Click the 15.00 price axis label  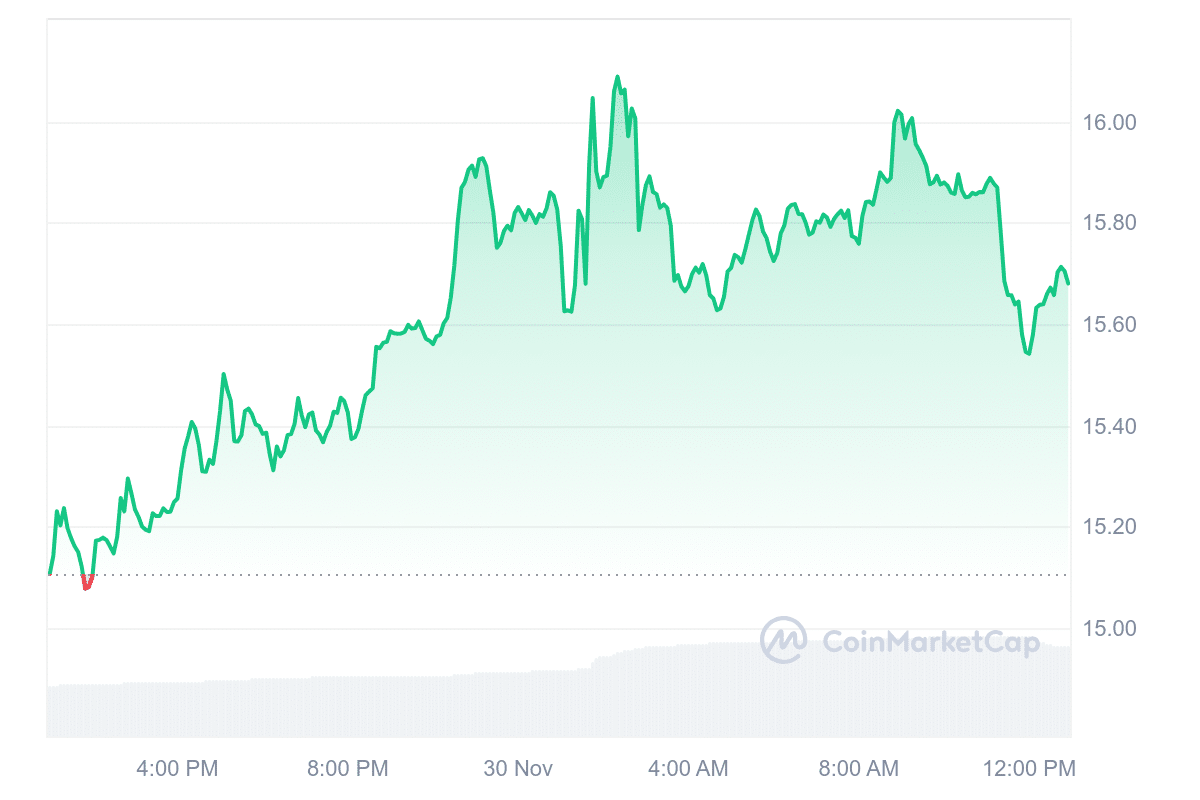tap(1110, 629)
